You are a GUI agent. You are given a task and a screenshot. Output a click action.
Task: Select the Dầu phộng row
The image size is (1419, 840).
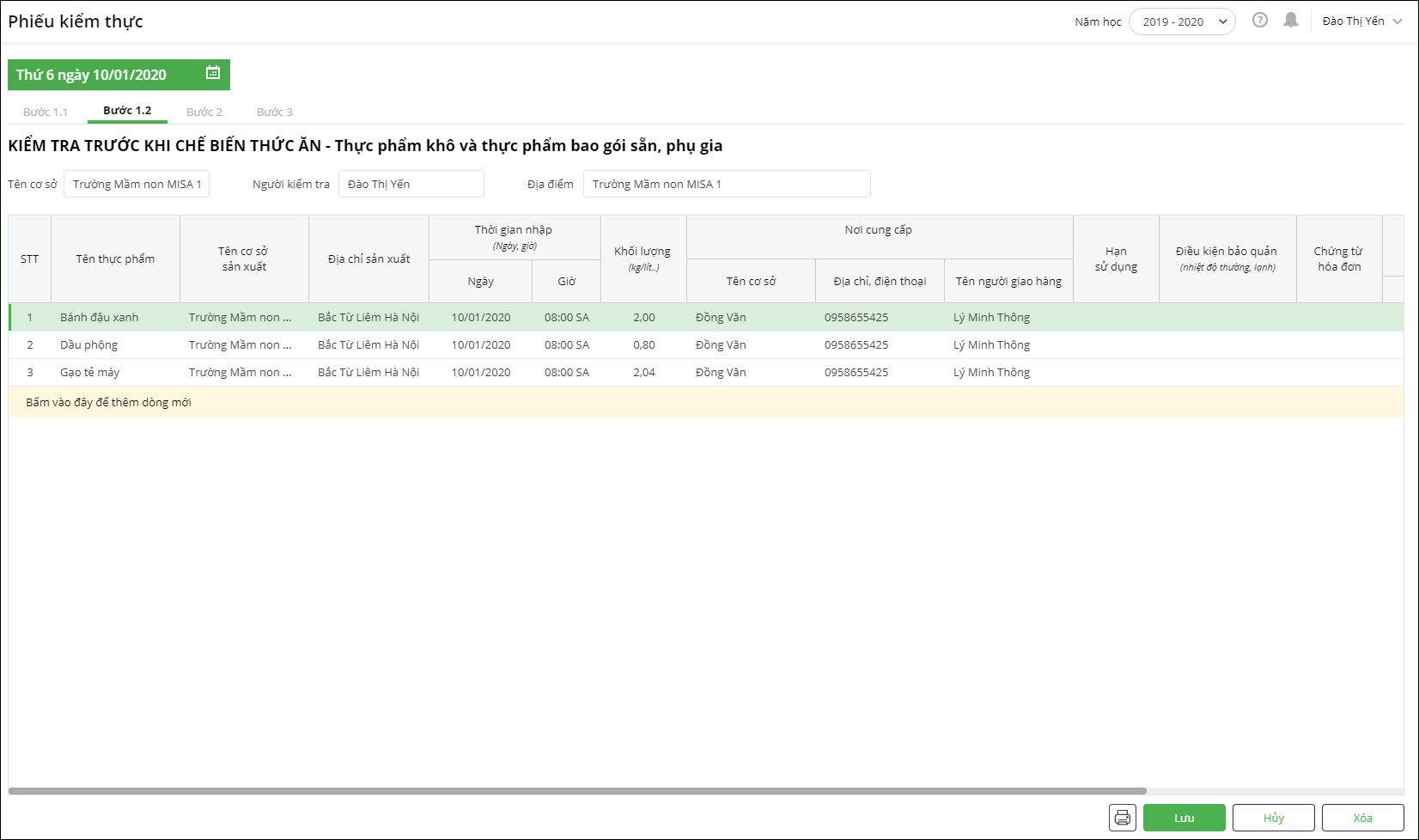(x=89, y=345)
